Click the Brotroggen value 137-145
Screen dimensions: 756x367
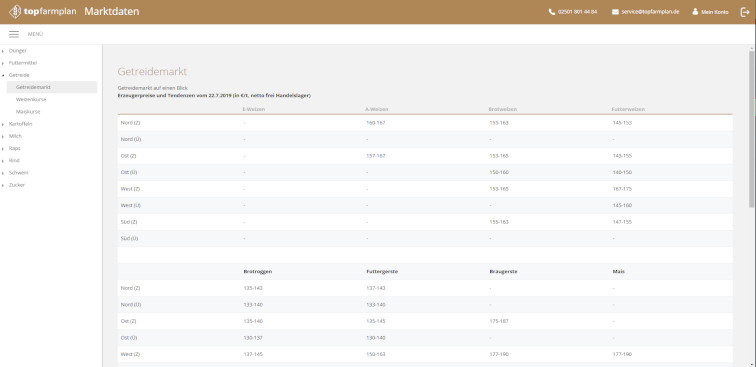coord(253,354)
